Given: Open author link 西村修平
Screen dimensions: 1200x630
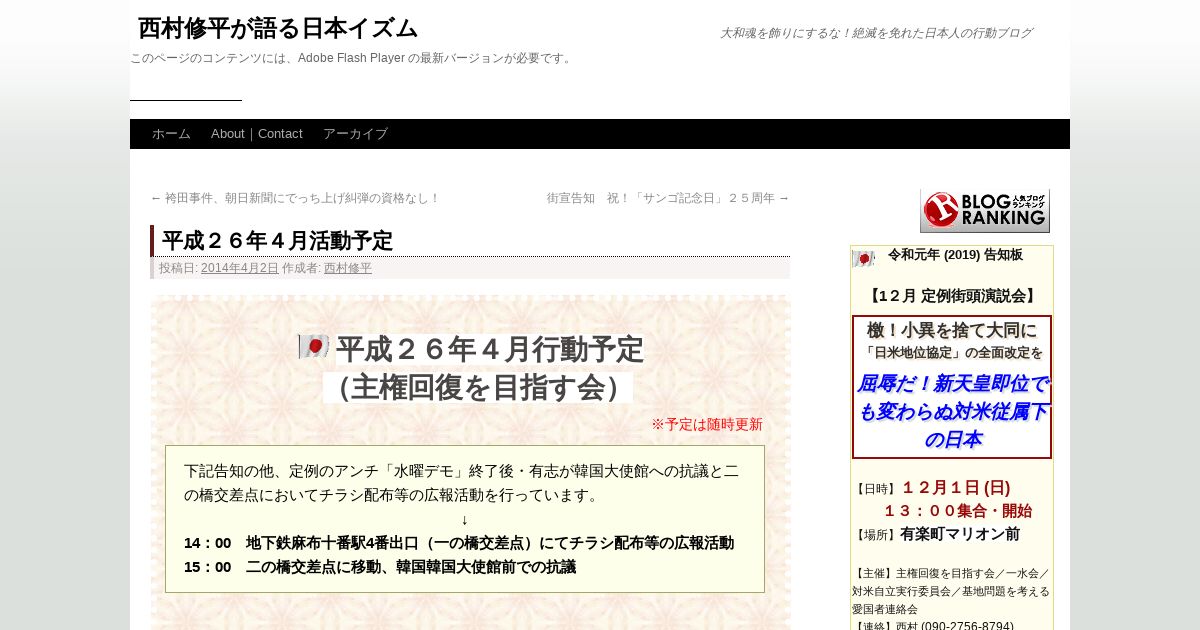Looking at the screenshot, I should (348, 268).
